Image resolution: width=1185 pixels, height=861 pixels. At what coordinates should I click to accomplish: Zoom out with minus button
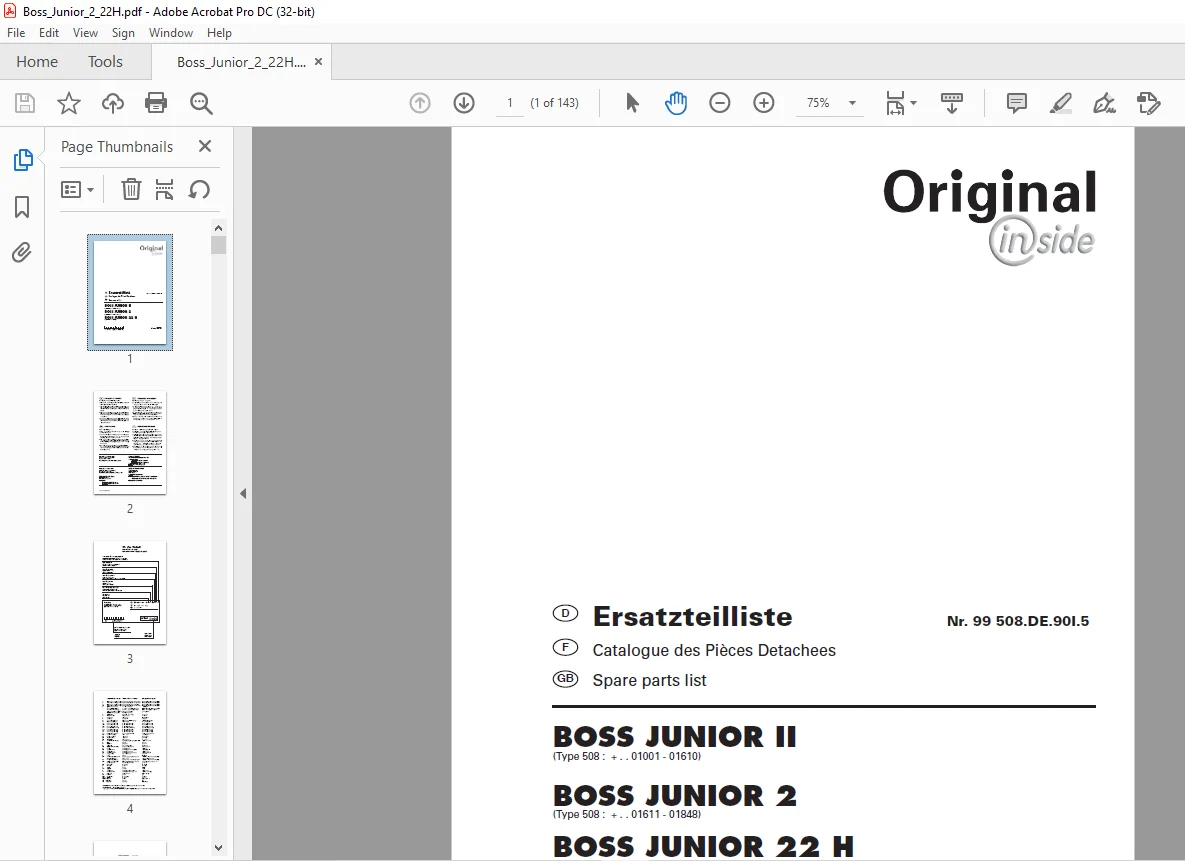(x=719, y=103)
